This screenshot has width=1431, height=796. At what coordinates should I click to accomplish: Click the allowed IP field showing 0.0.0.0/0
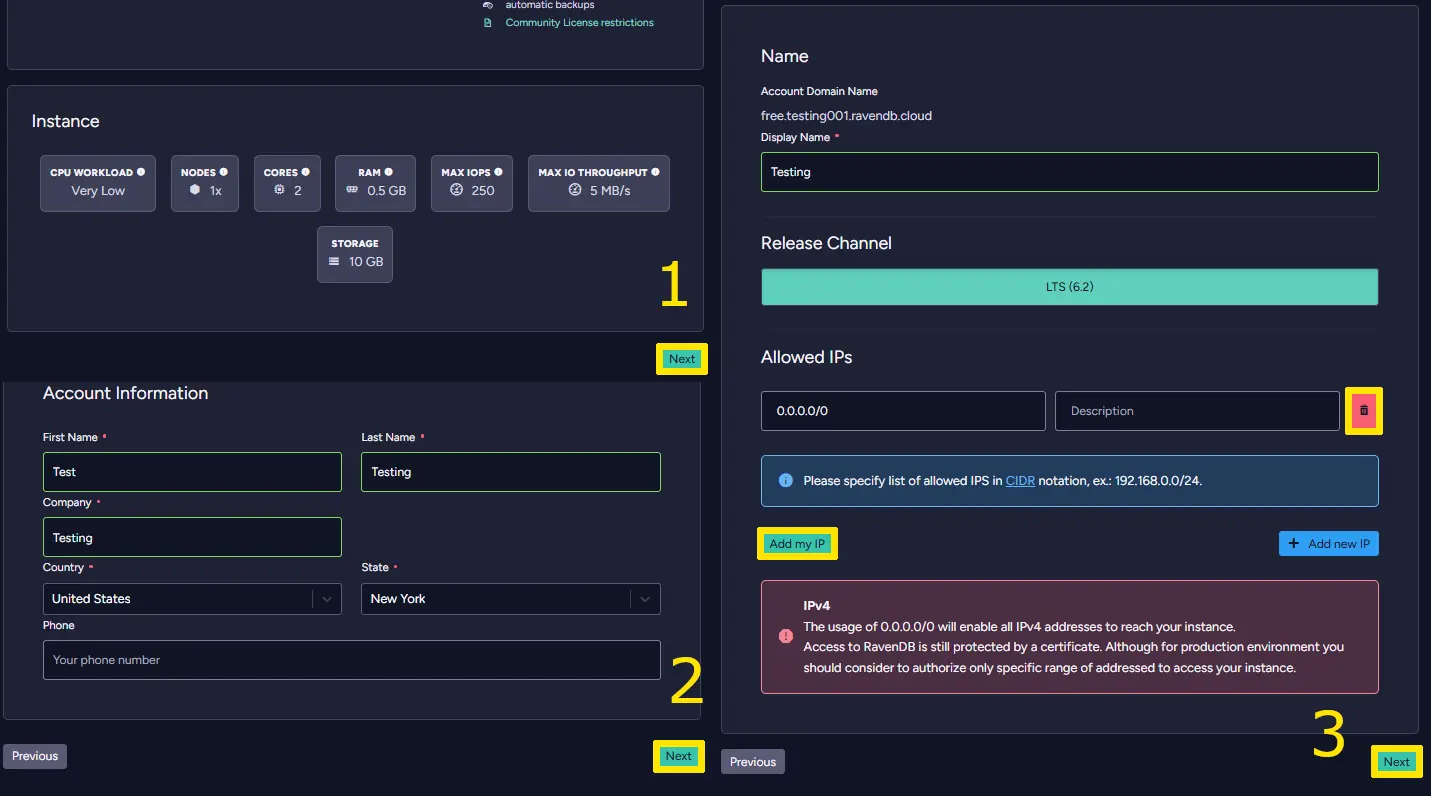pos(903,411)
